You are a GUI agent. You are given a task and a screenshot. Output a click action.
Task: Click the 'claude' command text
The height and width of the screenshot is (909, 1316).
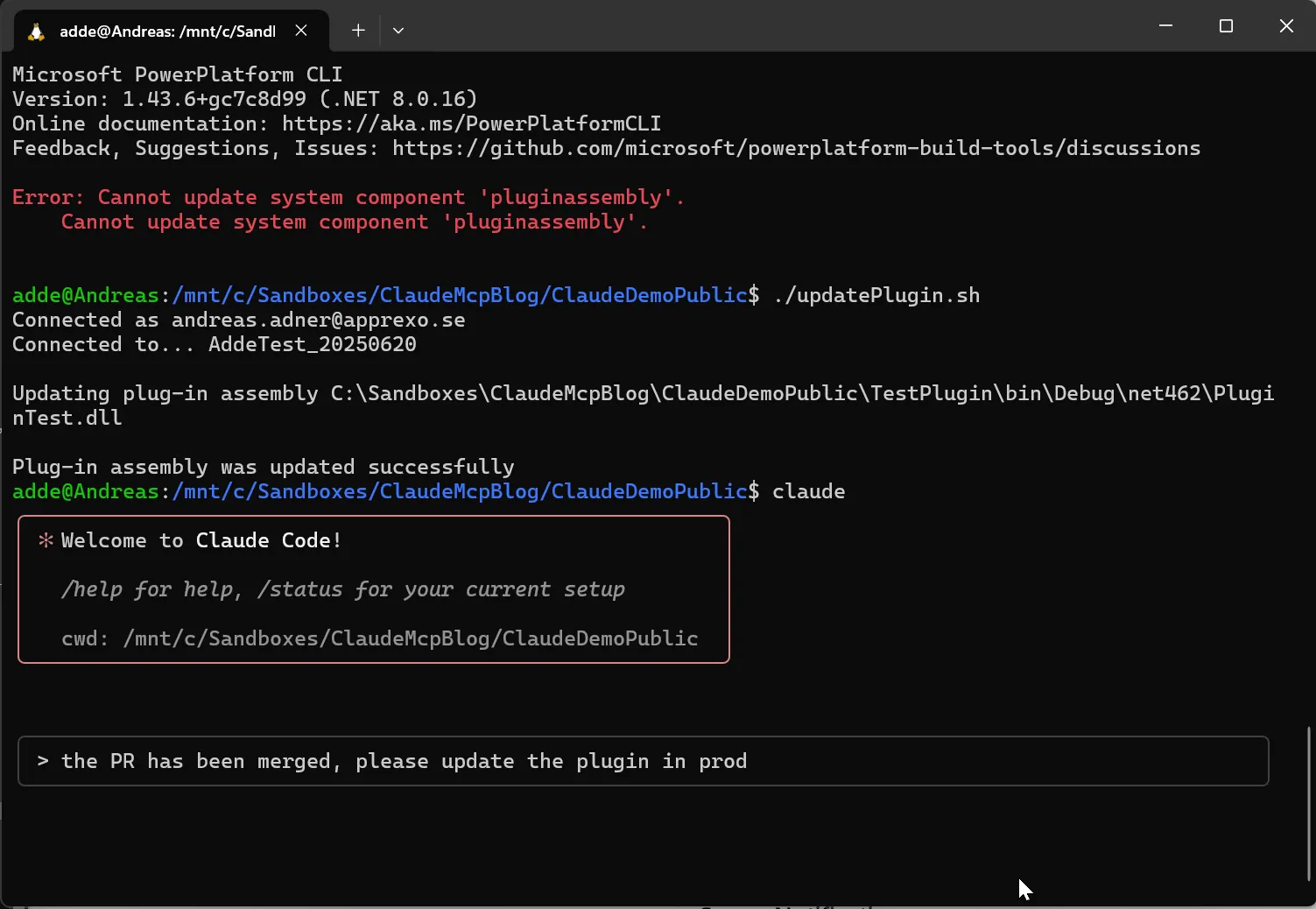[x=808, y=491]
